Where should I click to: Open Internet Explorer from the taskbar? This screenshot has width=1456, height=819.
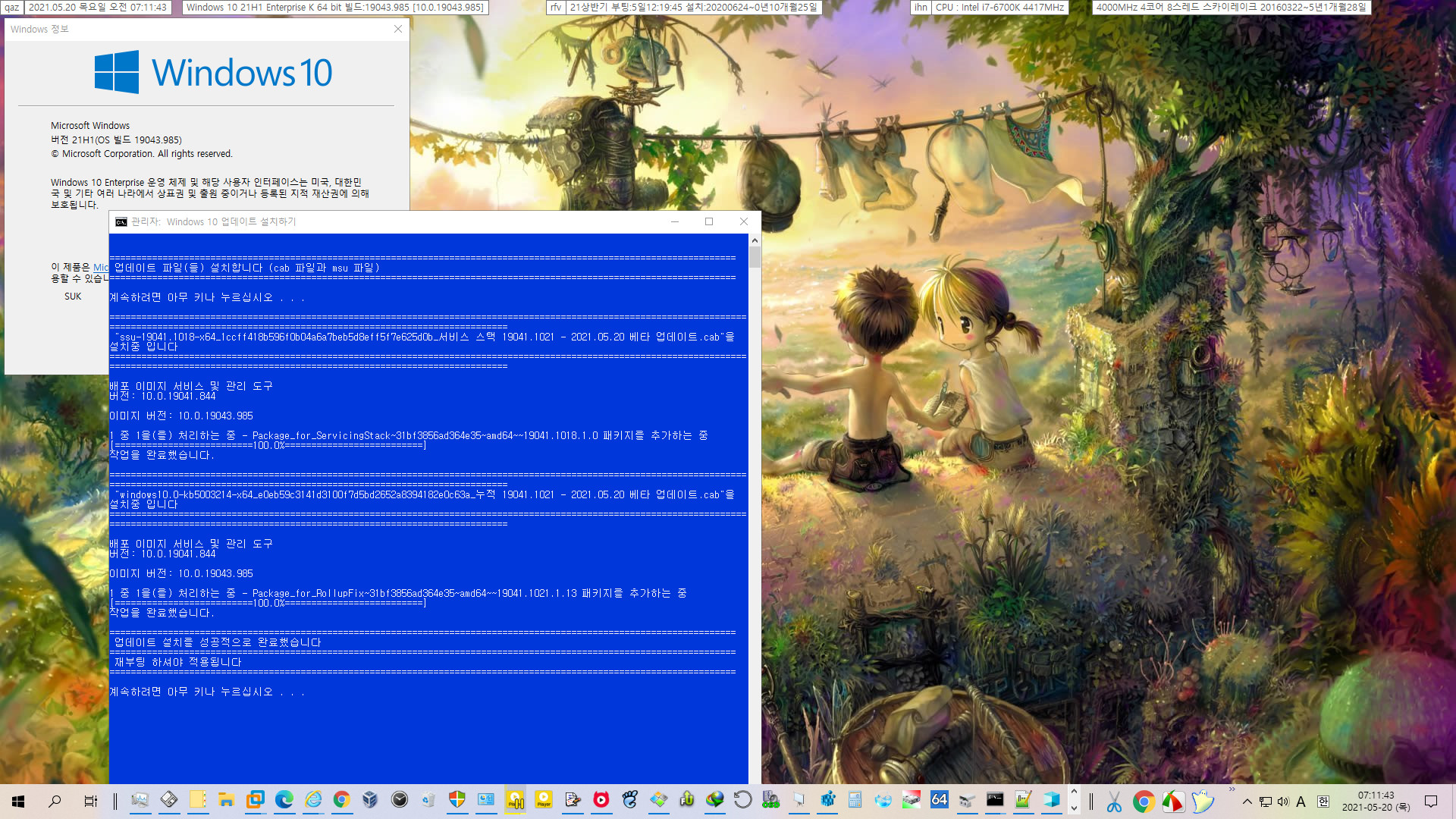pos(312,800)
